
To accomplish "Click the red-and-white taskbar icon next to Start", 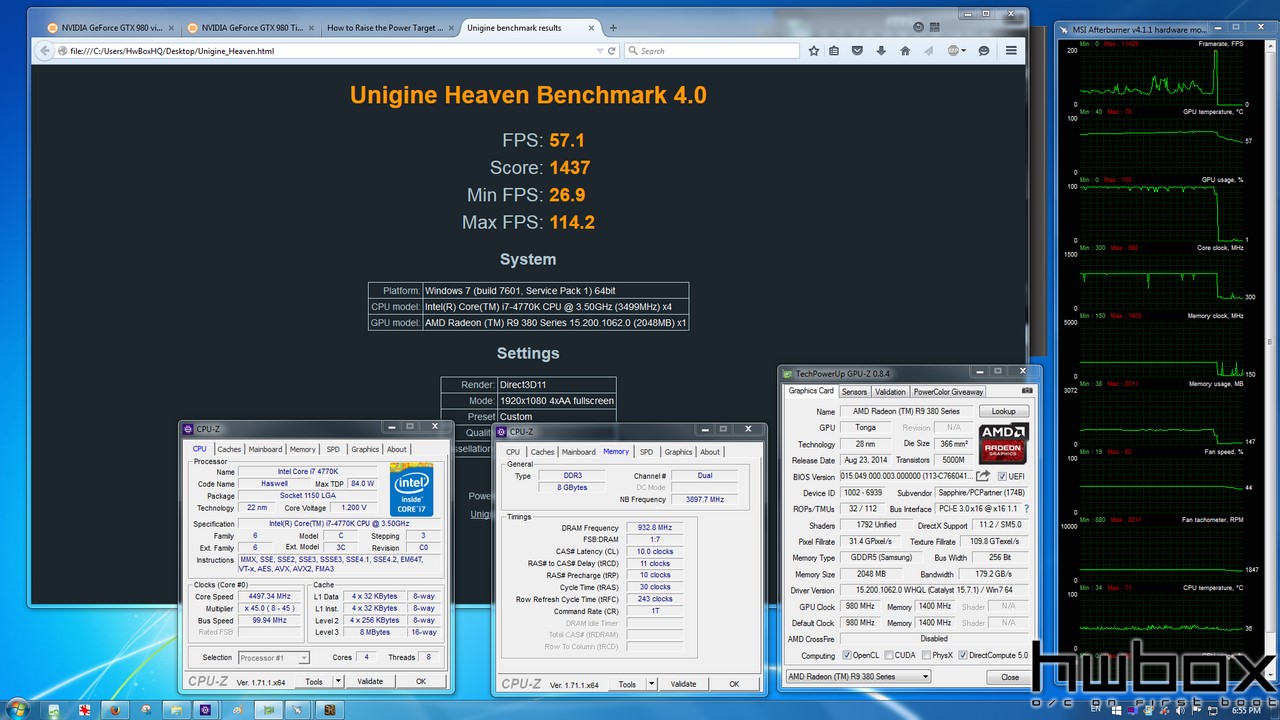I will pos(85,709).
